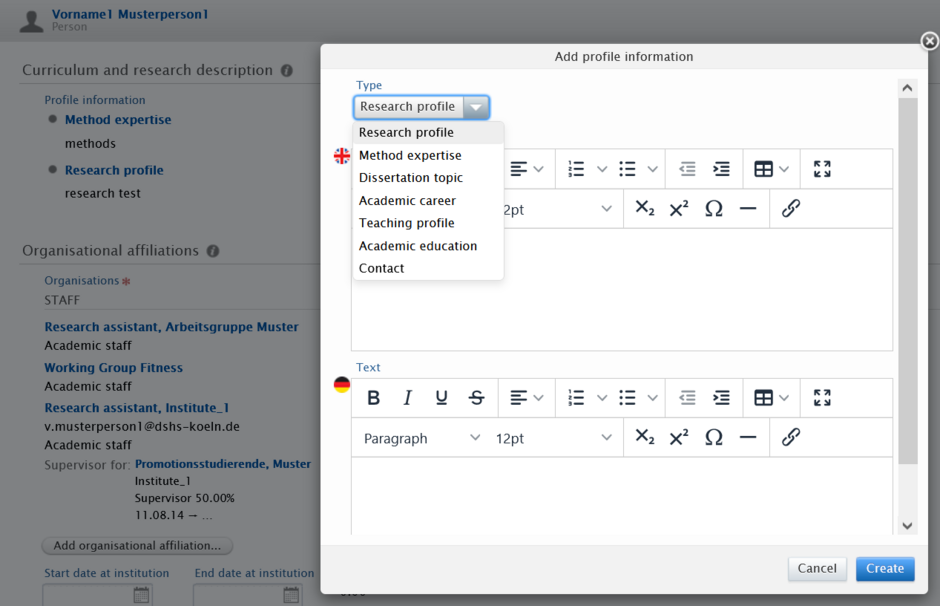
Task: Open the Method expertise profile link
Action: pos(118,120)
